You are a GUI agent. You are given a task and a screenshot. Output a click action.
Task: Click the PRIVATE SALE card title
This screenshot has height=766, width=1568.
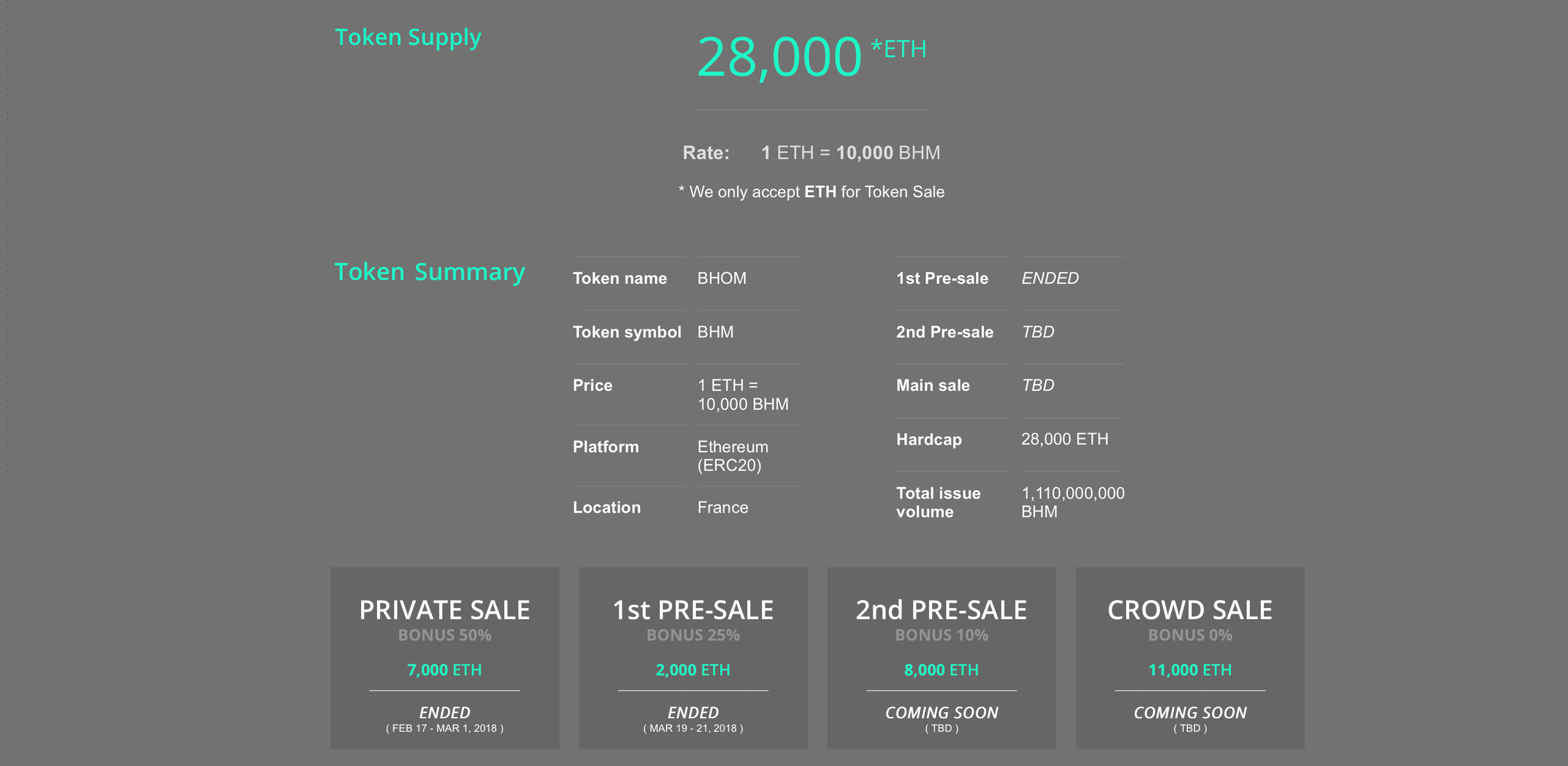444,610
